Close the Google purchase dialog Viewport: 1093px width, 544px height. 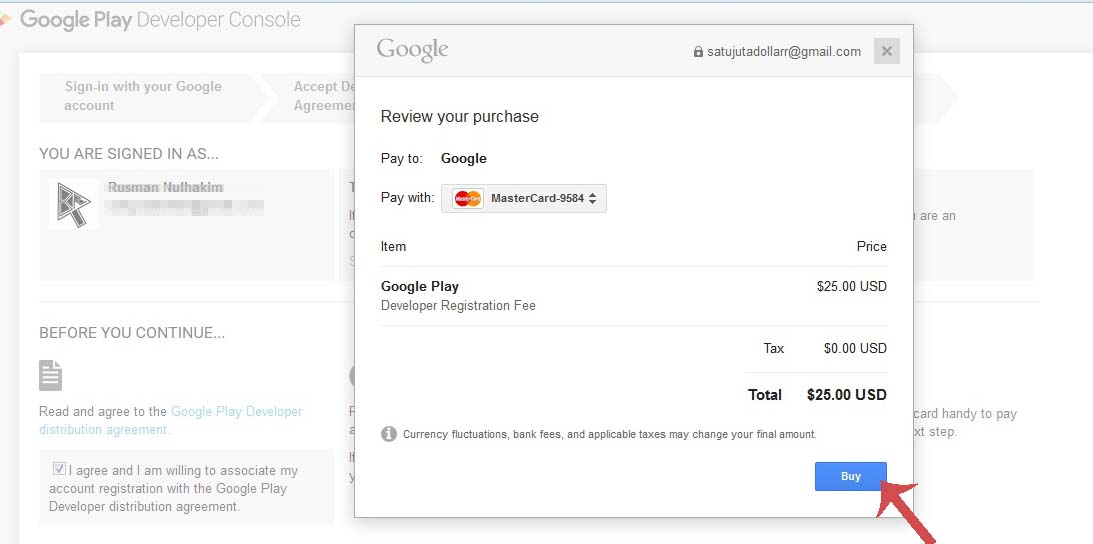[x=887, y=51]
